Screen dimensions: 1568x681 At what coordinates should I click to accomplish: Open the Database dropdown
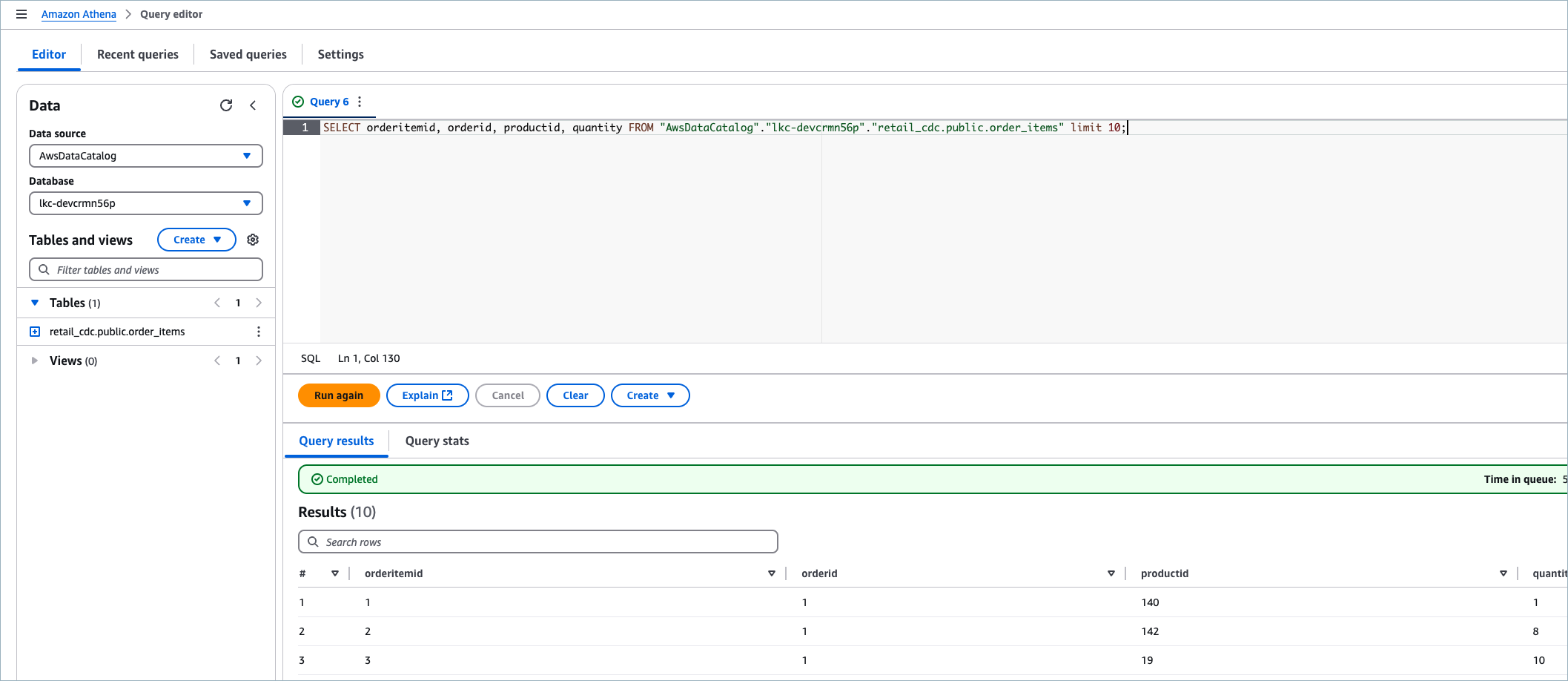point(145,203)
